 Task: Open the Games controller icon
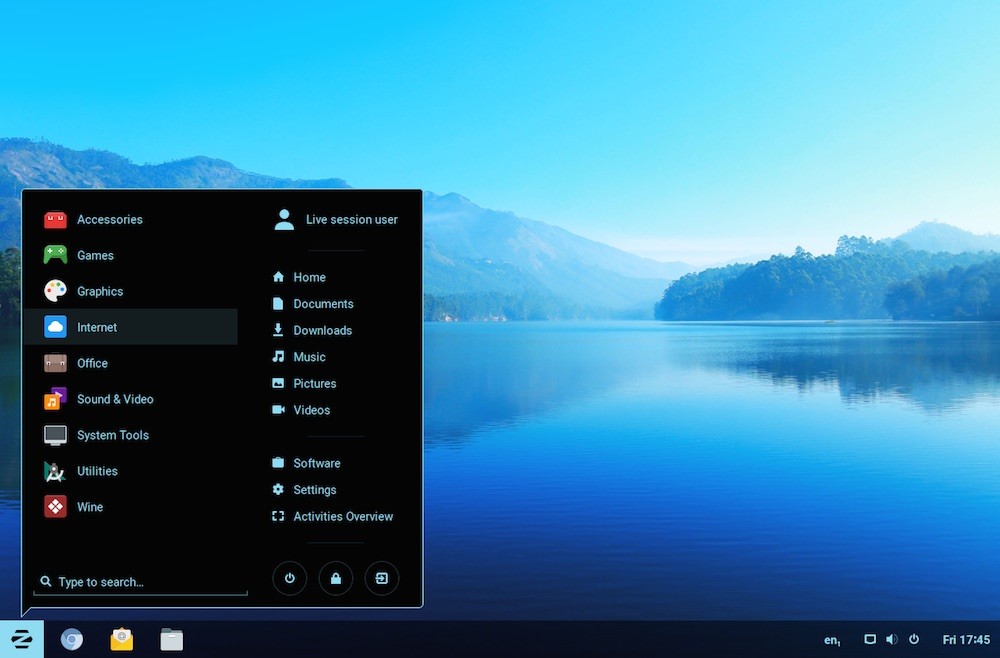coord(53,255)
